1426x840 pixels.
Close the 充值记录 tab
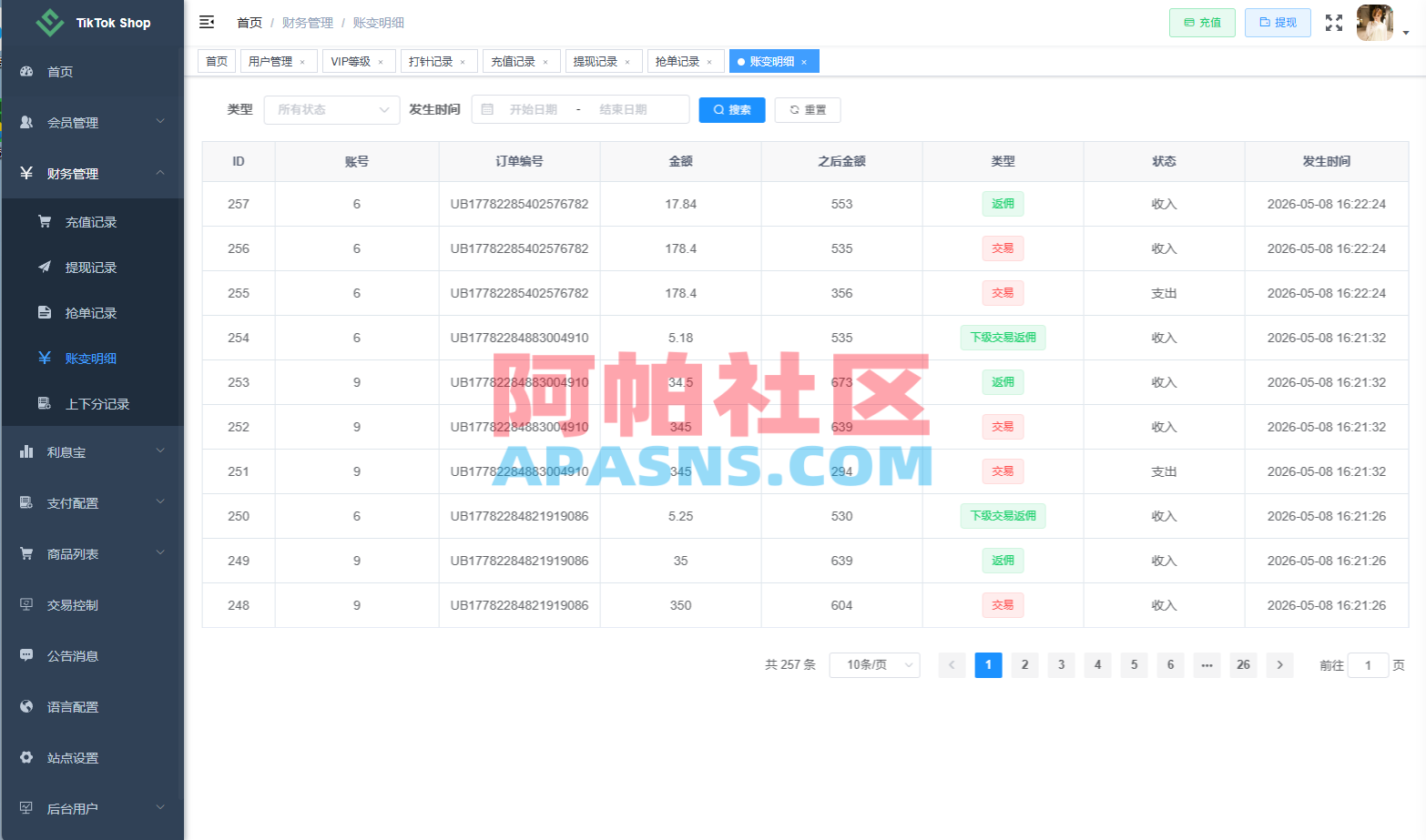(x=545, y=62)
